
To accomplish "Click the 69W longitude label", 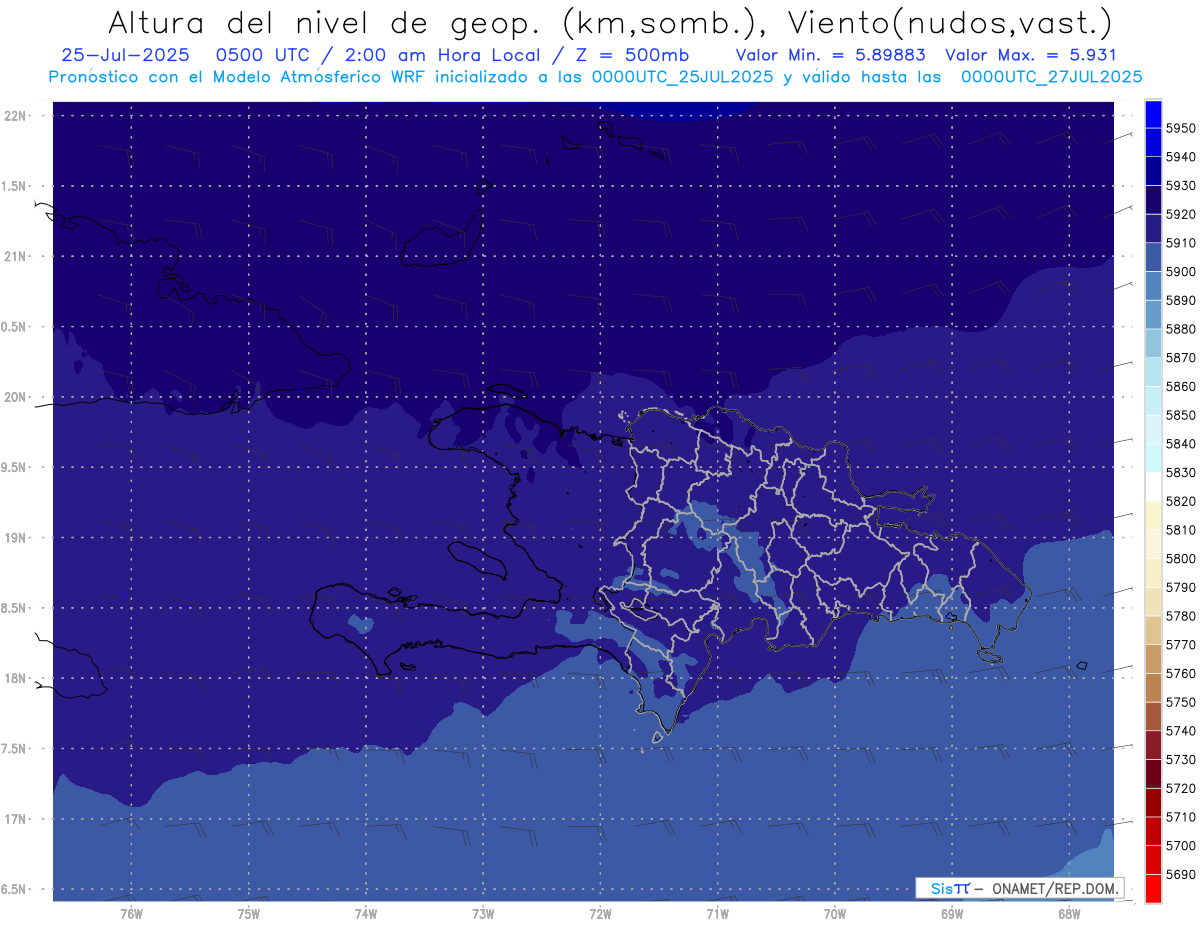I will [952, 913].
